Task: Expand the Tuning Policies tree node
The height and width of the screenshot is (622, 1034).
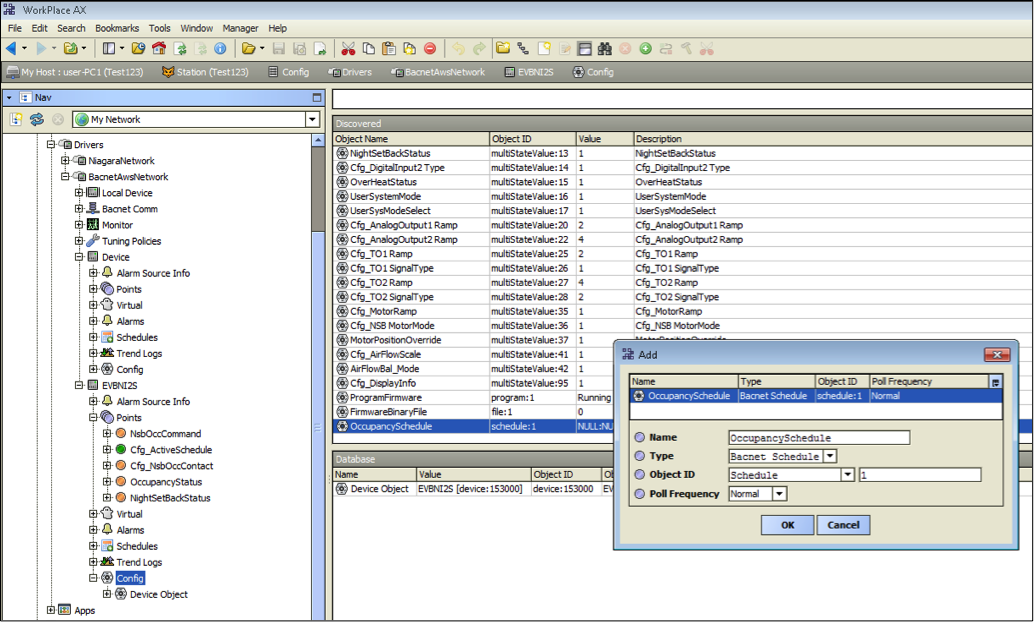Action: pos(78,241)
